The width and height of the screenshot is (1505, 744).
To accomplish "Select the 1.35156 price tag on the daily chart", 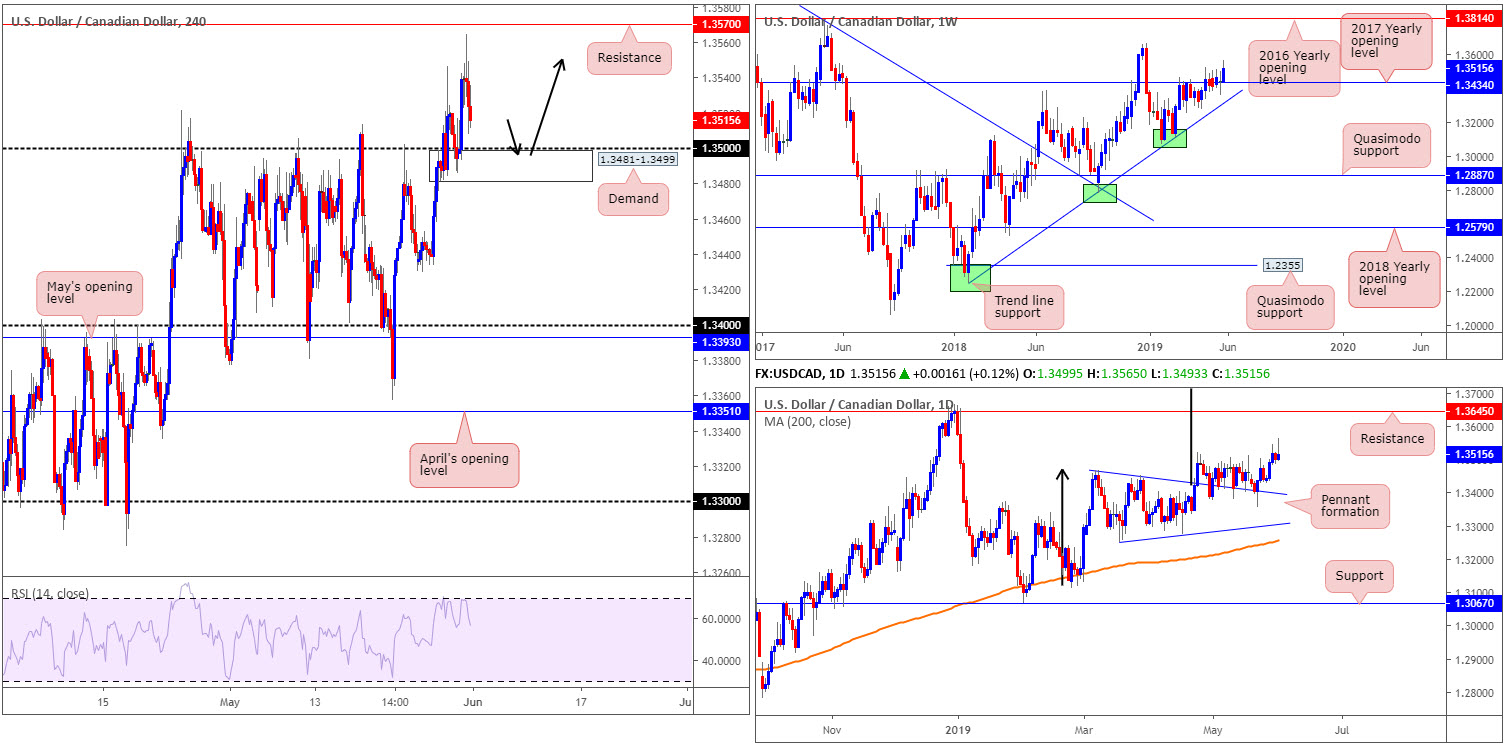I will [1473, 453].
